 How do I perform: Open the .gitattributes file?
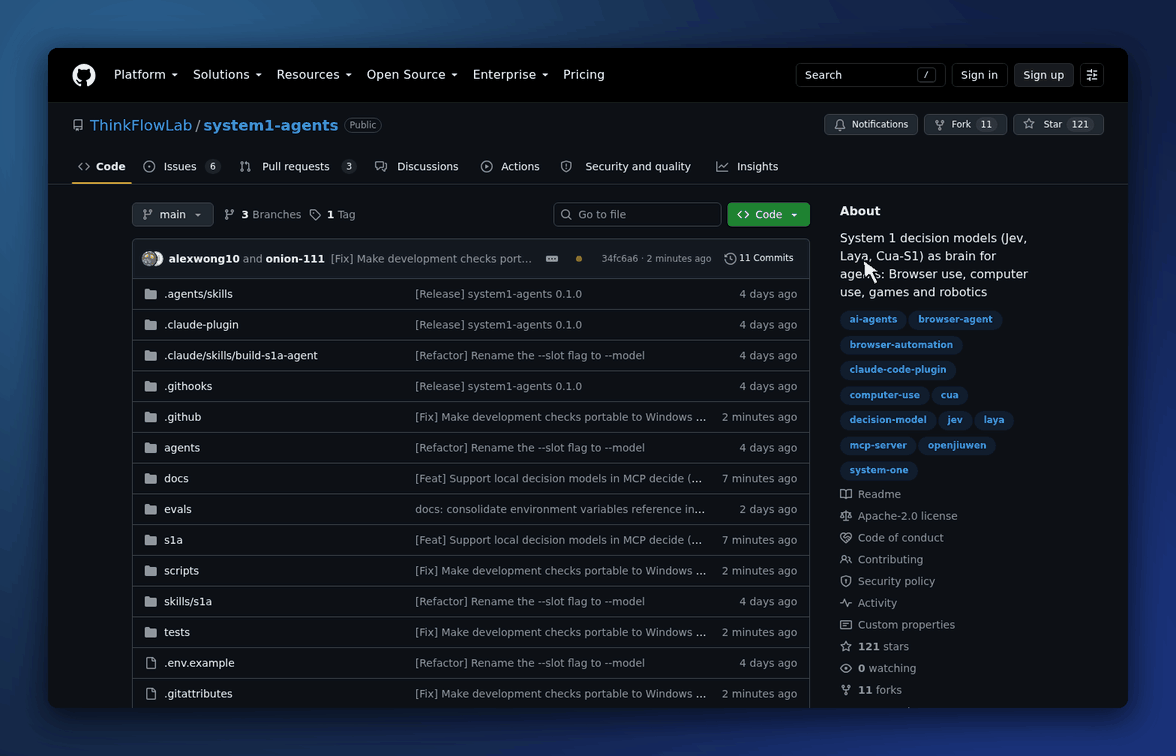coord(198,694)
